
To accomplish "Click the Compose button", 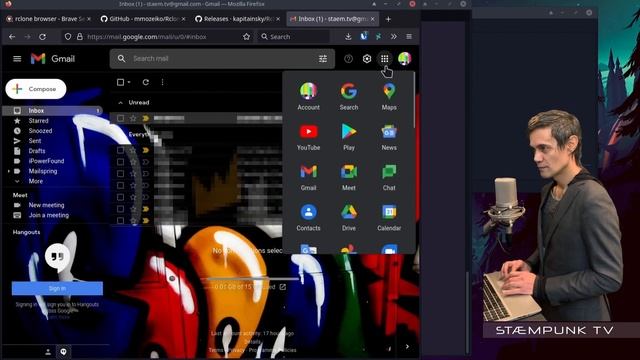I will click(x=36, y=89).
